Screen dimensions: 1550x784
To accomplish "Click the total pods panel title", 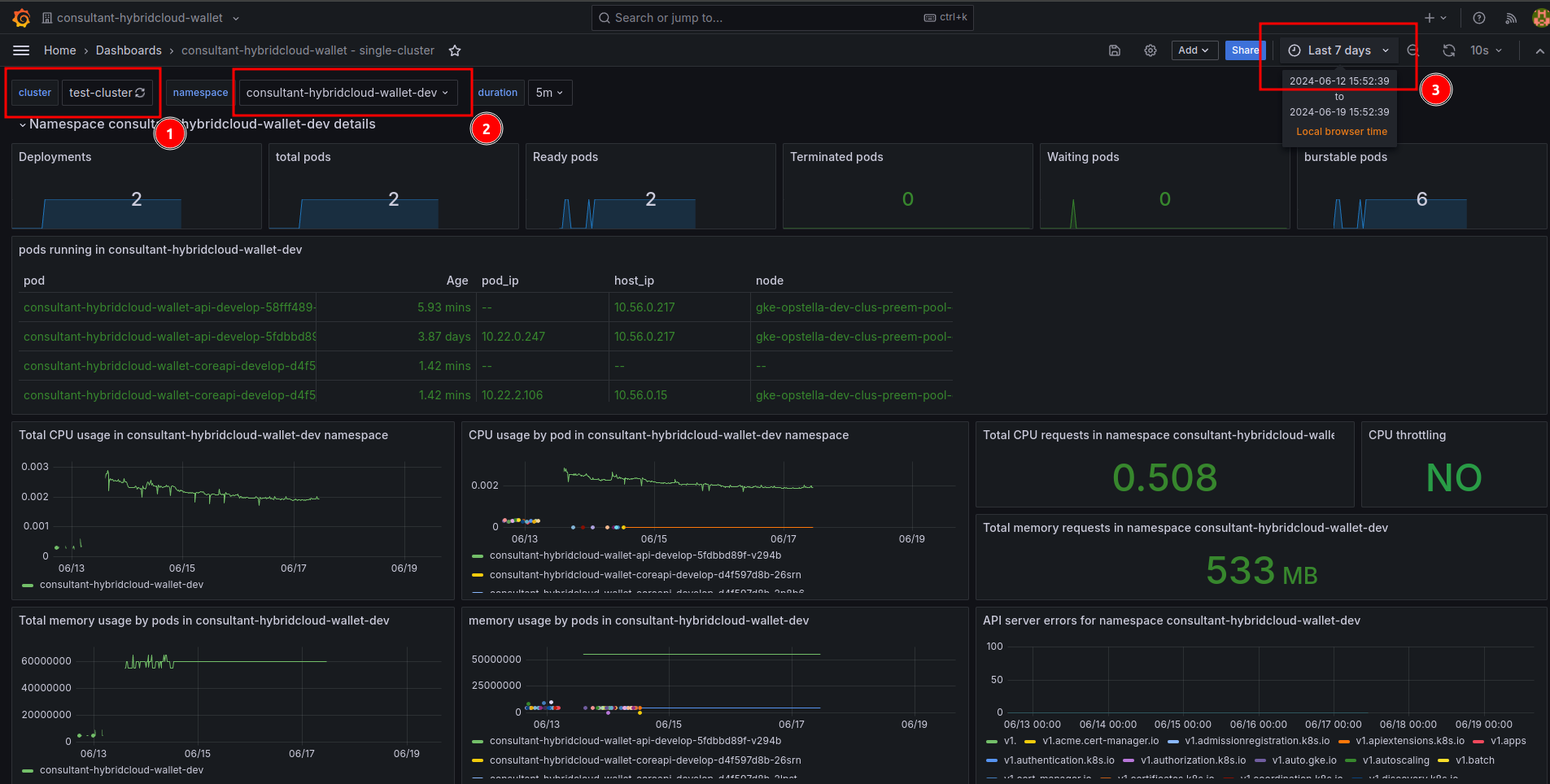I will tap(303, 157).
